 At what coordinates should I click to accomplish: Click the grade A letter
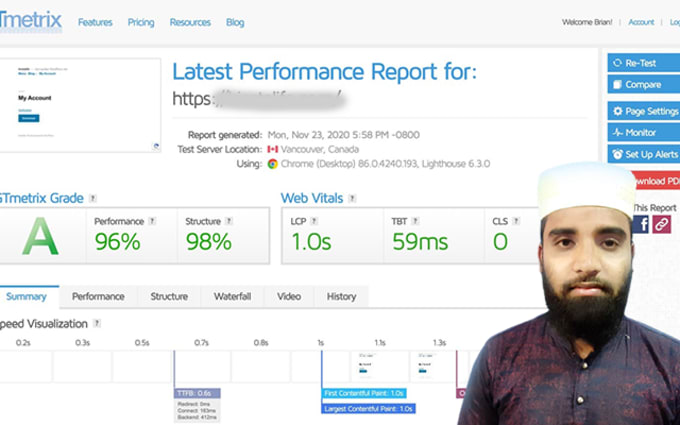[40, 236]
